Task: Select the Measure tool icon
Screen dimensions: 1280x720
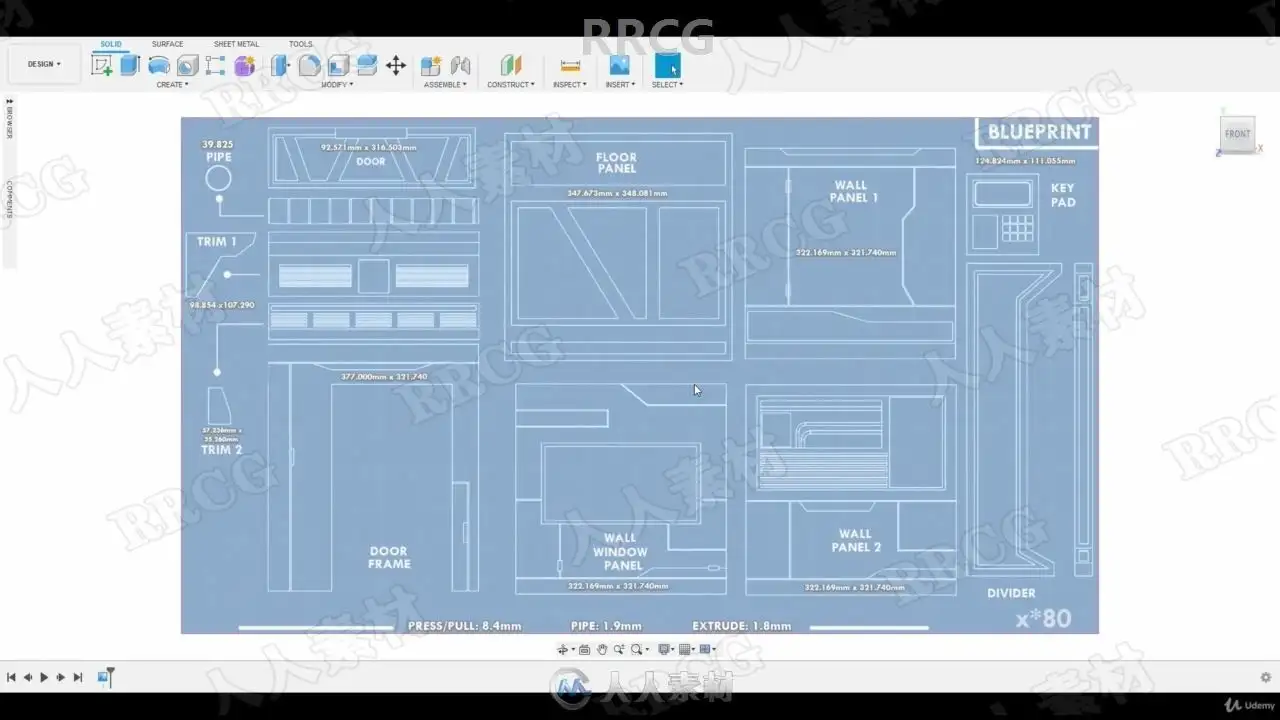Action: click(x=570, y=66)
